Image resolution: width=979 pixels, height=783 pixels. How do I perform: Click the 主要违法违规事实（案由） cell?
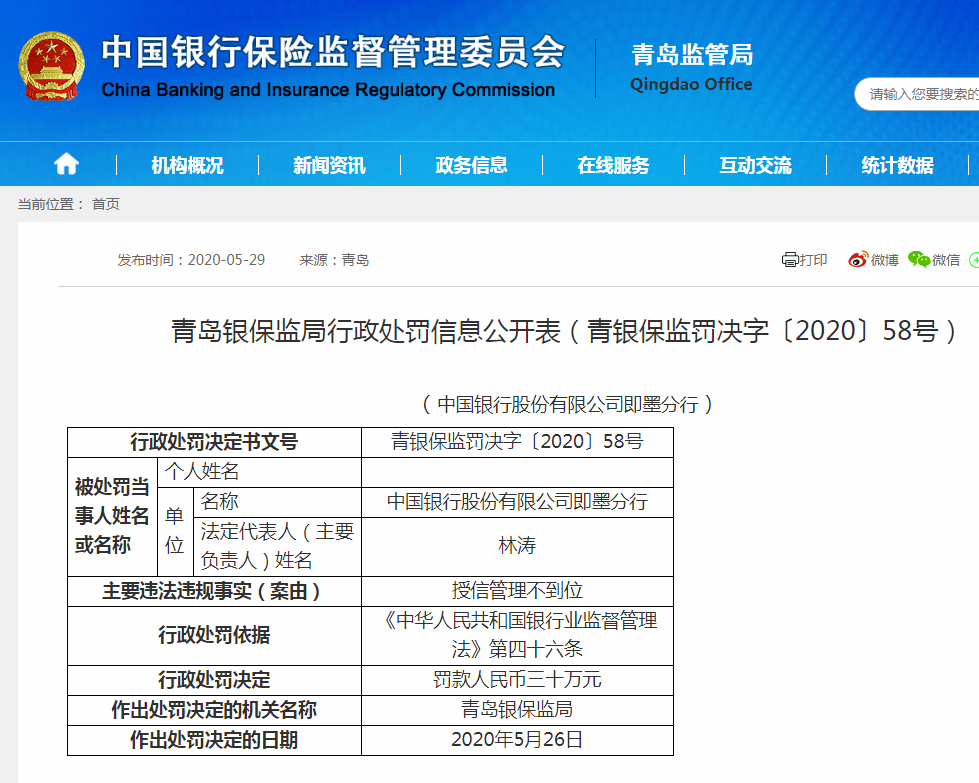(214, 591)
